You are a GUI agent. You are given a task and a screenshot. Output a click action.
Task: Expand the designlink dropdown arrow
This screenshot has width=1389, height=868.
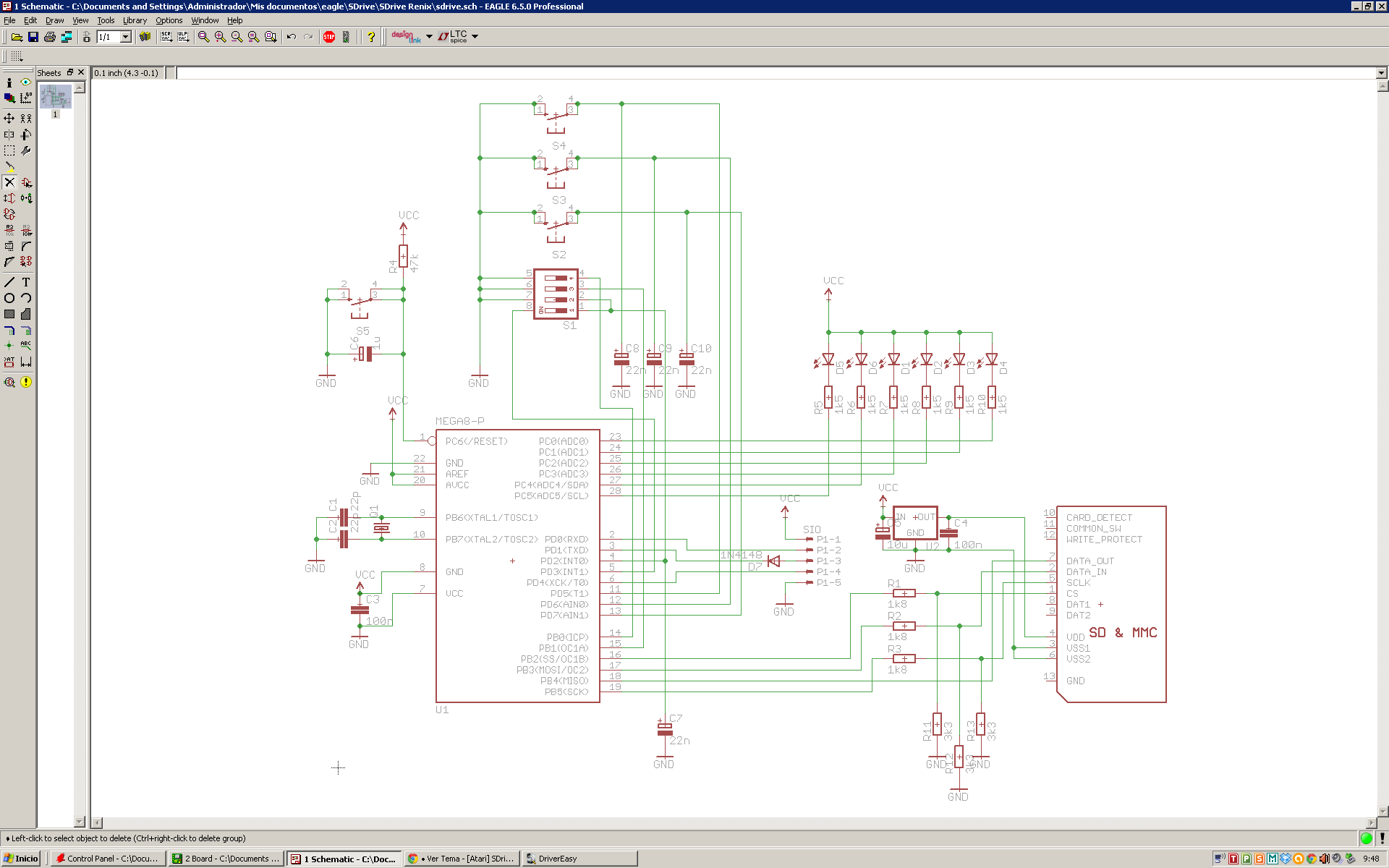click(429, 37)
